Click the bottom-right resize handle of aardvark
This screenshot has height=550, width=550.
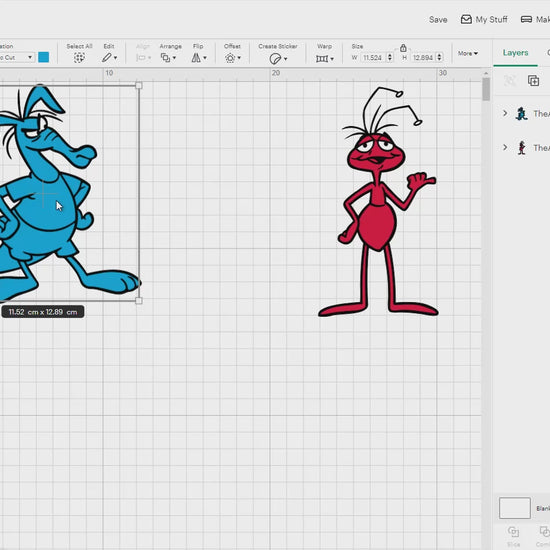[x=139, y=301]
